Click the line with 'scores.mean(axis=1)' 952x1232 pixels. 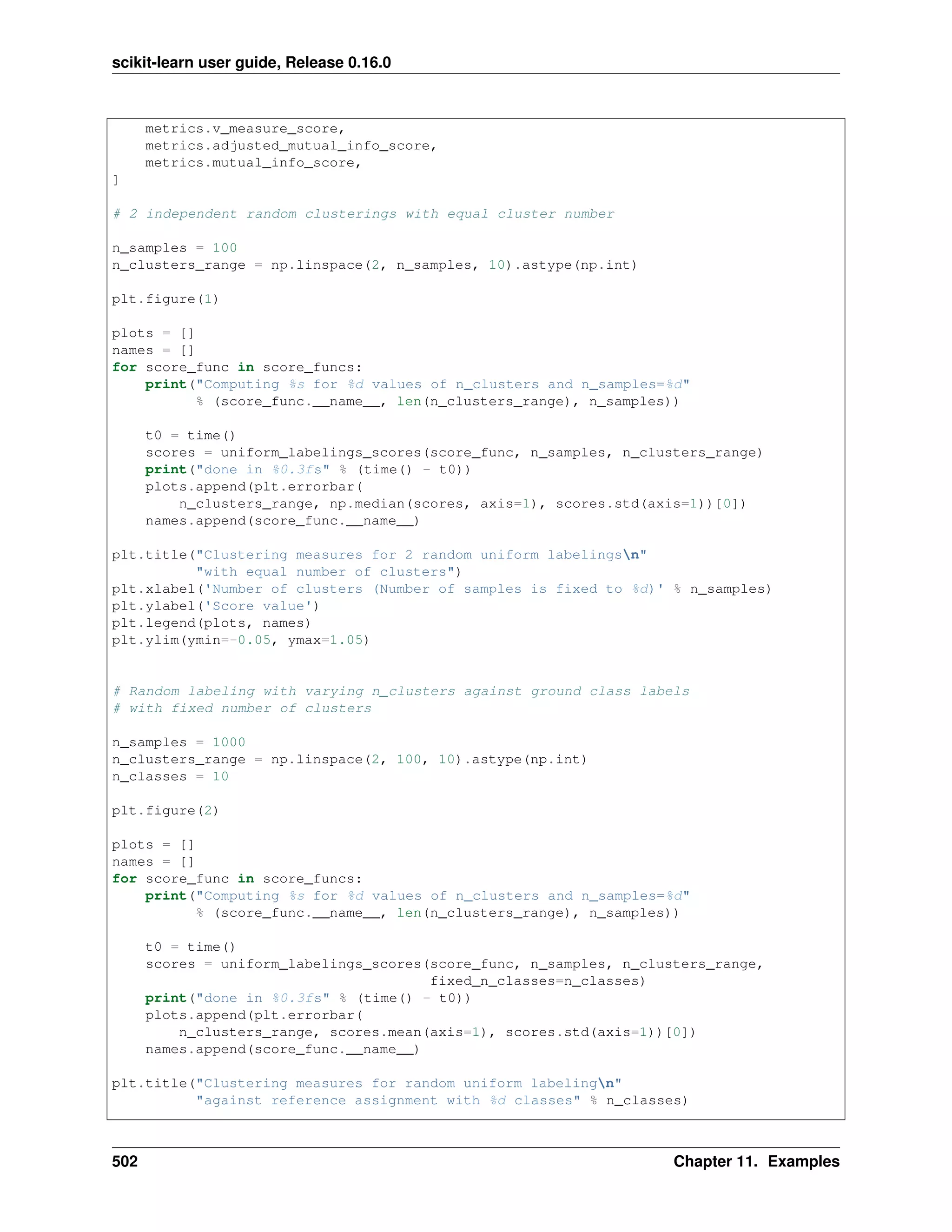tap(437, 1032)
